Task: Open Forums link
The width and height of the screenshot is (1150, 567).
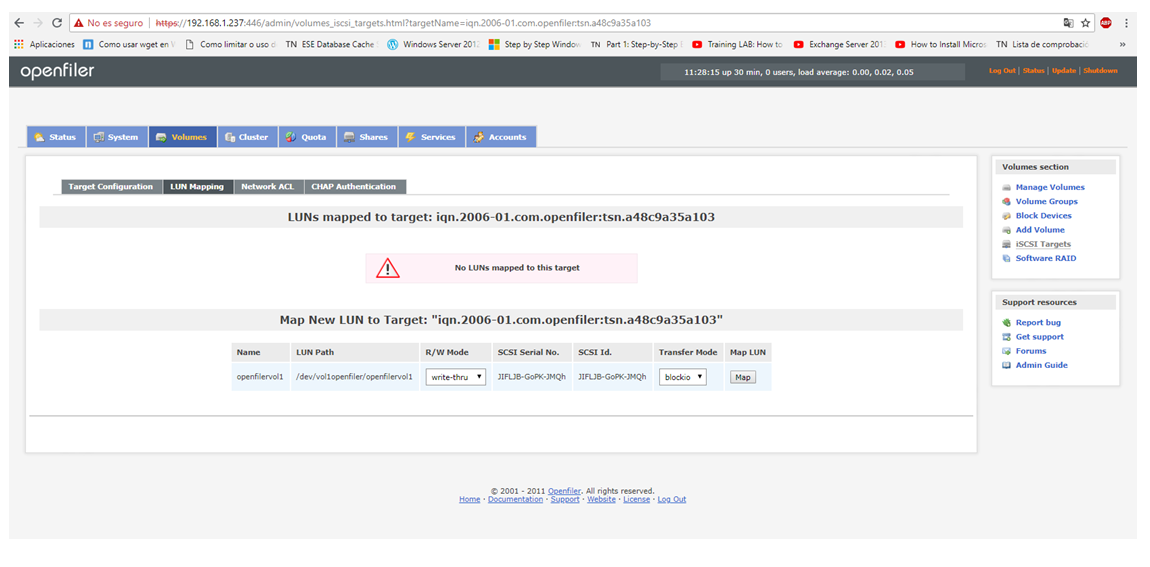Action: (1031, 351)
